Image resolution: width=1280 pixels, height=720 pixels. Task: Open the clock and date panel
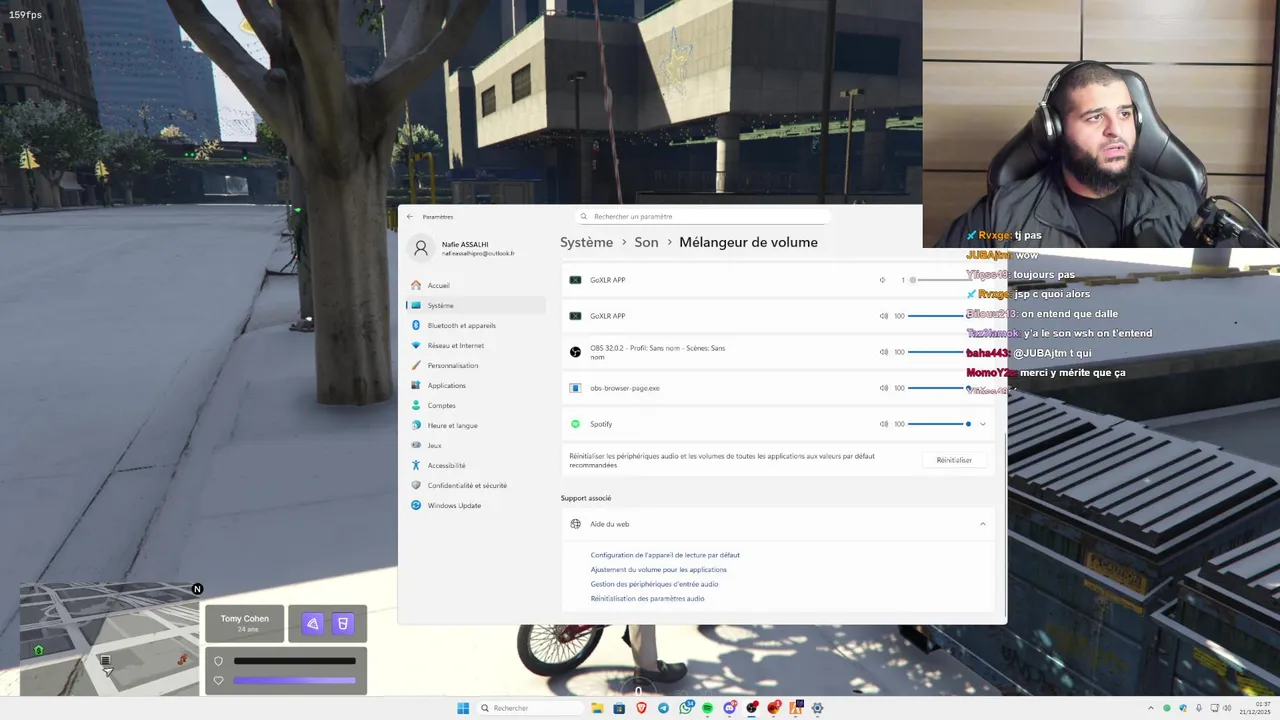(x=1254, y=708)
